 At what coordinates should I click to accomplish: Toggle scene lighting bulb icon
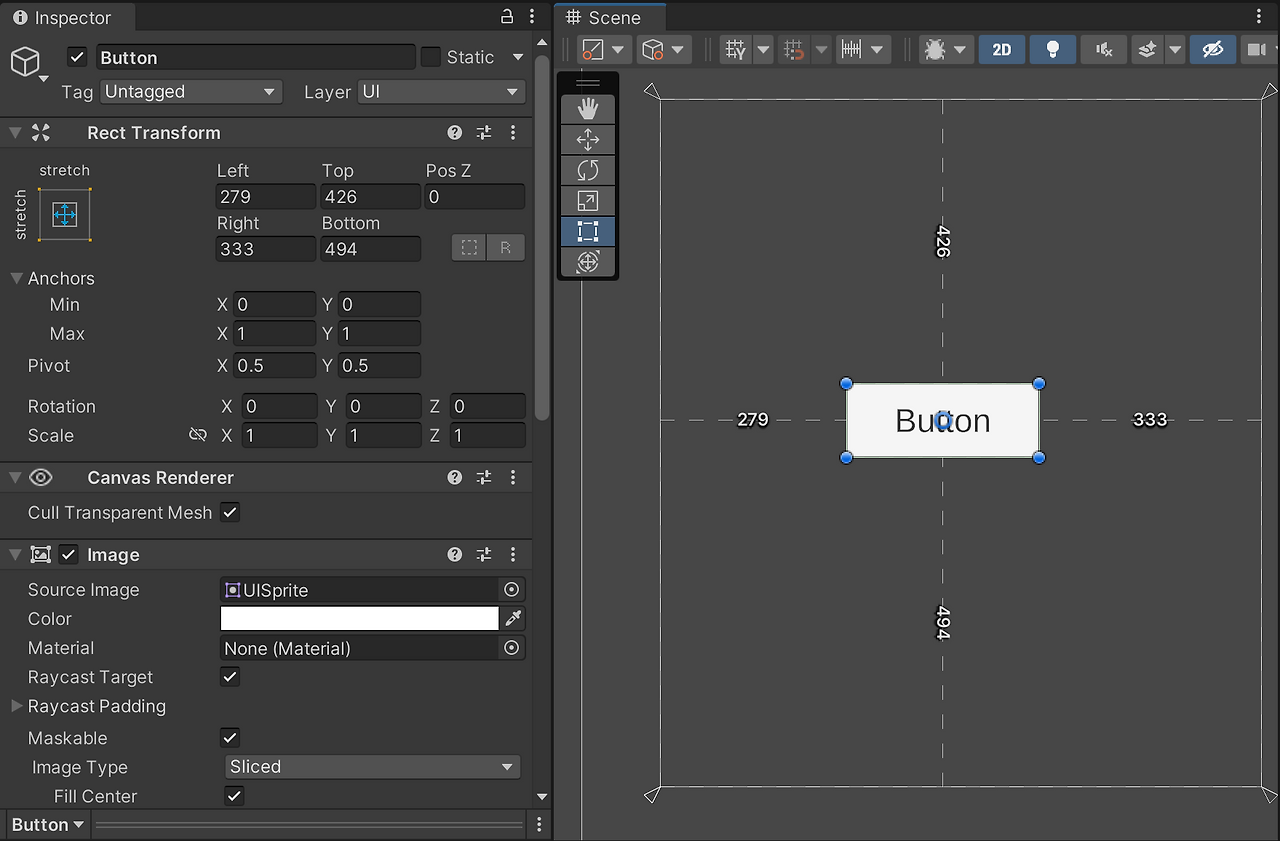(1052, 49)
